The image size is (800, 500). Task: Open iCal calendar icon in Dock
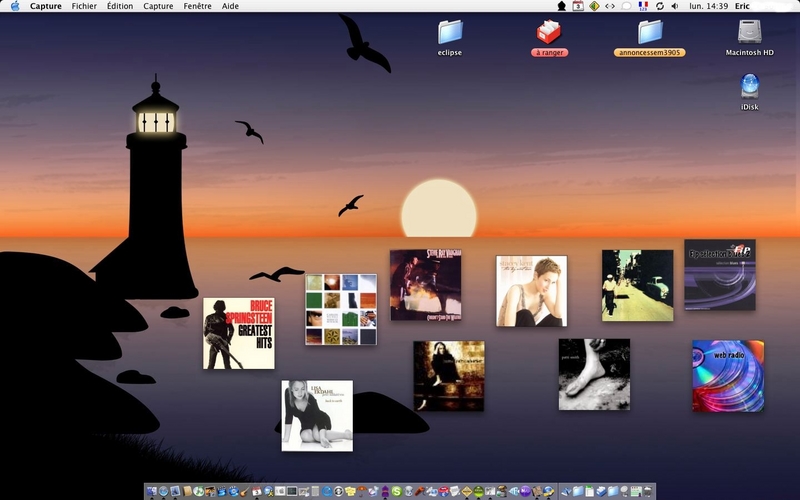tap(256, 491)
